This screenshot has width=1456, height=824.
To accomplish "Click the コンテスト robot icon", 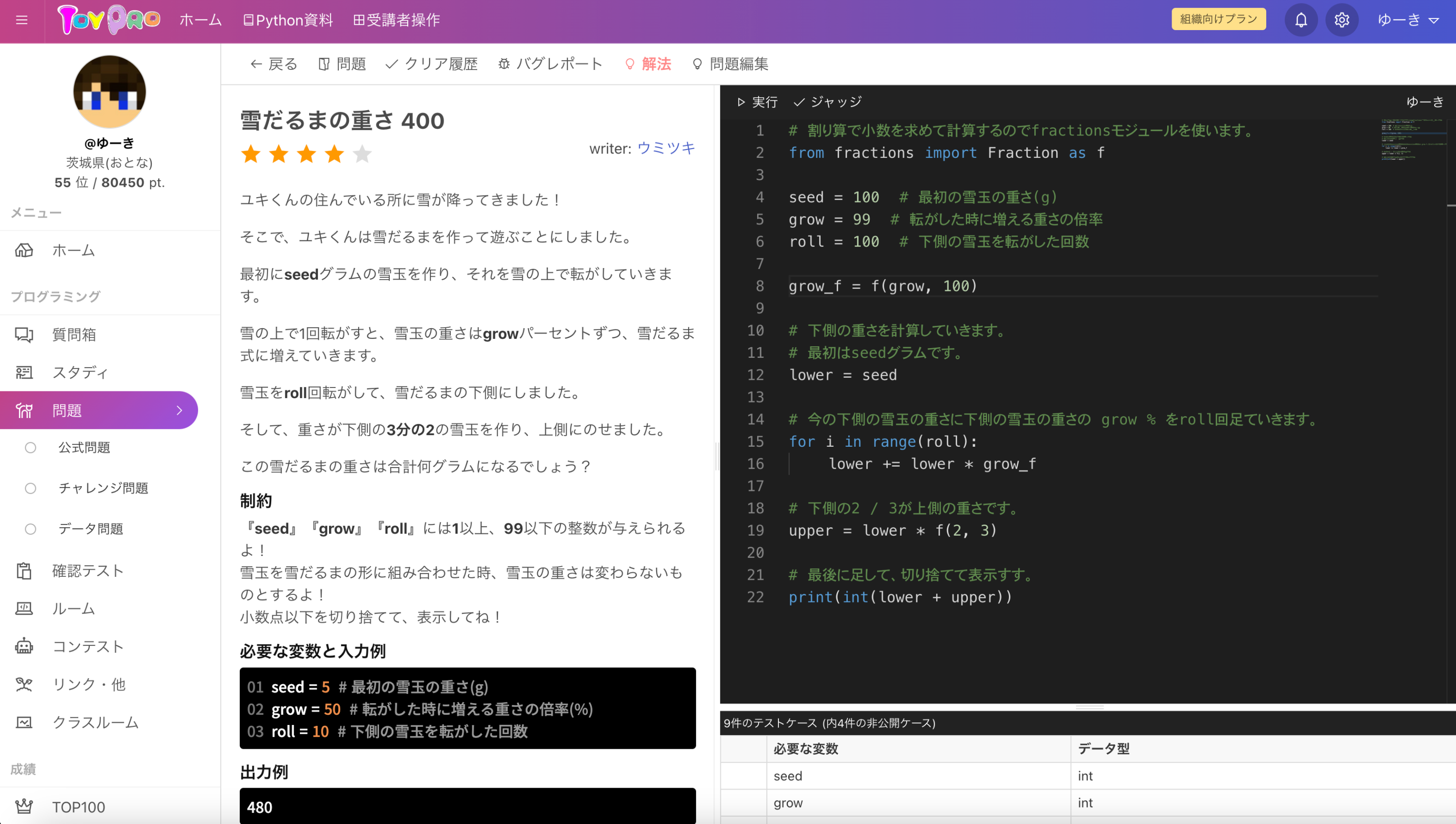I will (x=24, y=646).
